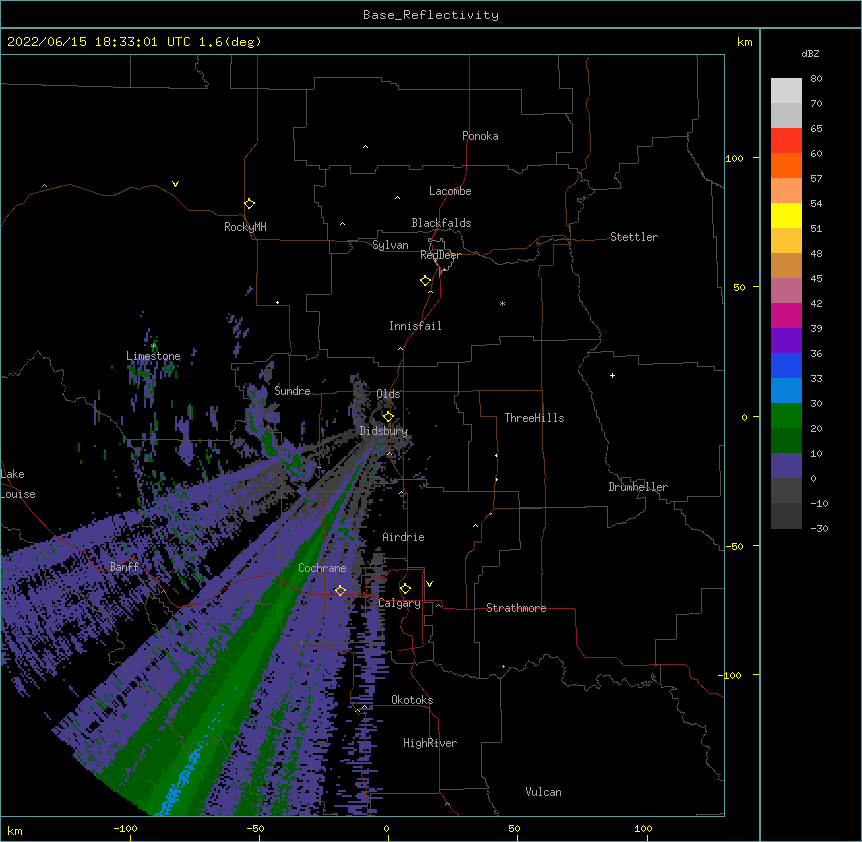The image size is (862, 842).
Task: Click the Lake Louise label
Action: pyautogui.click(x=18, y=484)
